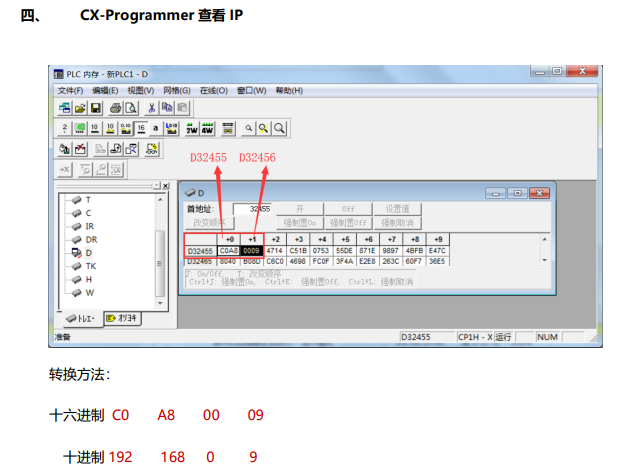Image resolution: width=634 pixels, height=471 pixels.
Task: Open the 窗口(W) menu
Action: pyautogui.click(x=251, y=91)
